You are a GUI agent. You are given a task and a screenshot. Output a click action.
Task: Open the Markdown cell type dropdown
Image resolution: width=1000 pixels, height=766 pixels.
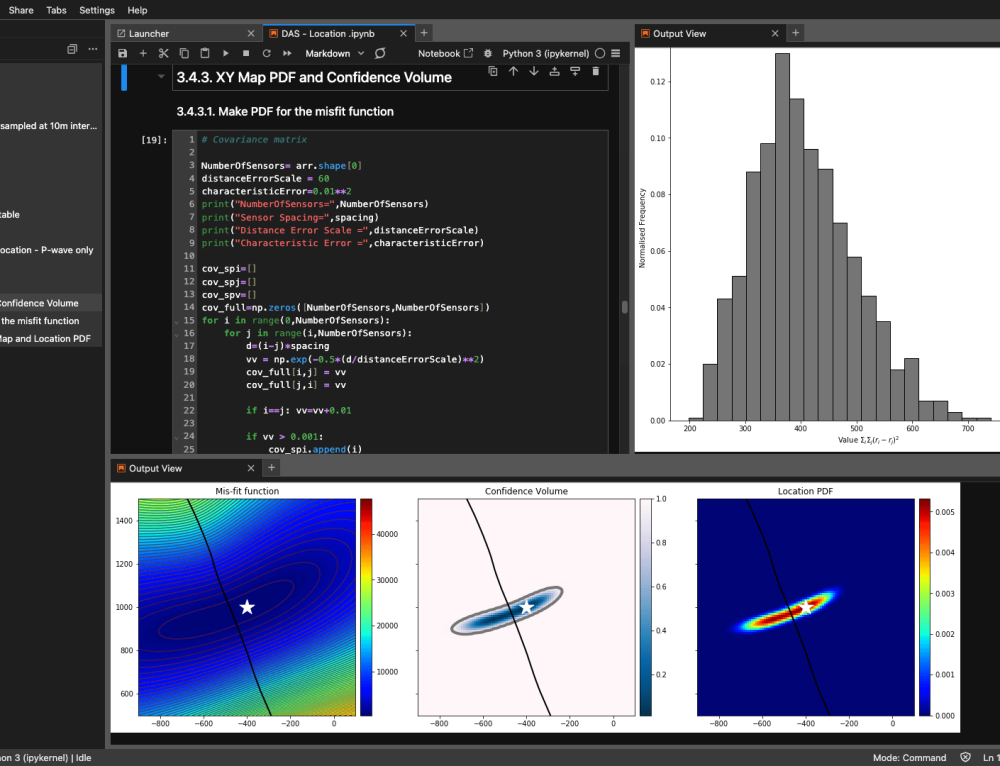pyautogui.click(x=333, y=53)
